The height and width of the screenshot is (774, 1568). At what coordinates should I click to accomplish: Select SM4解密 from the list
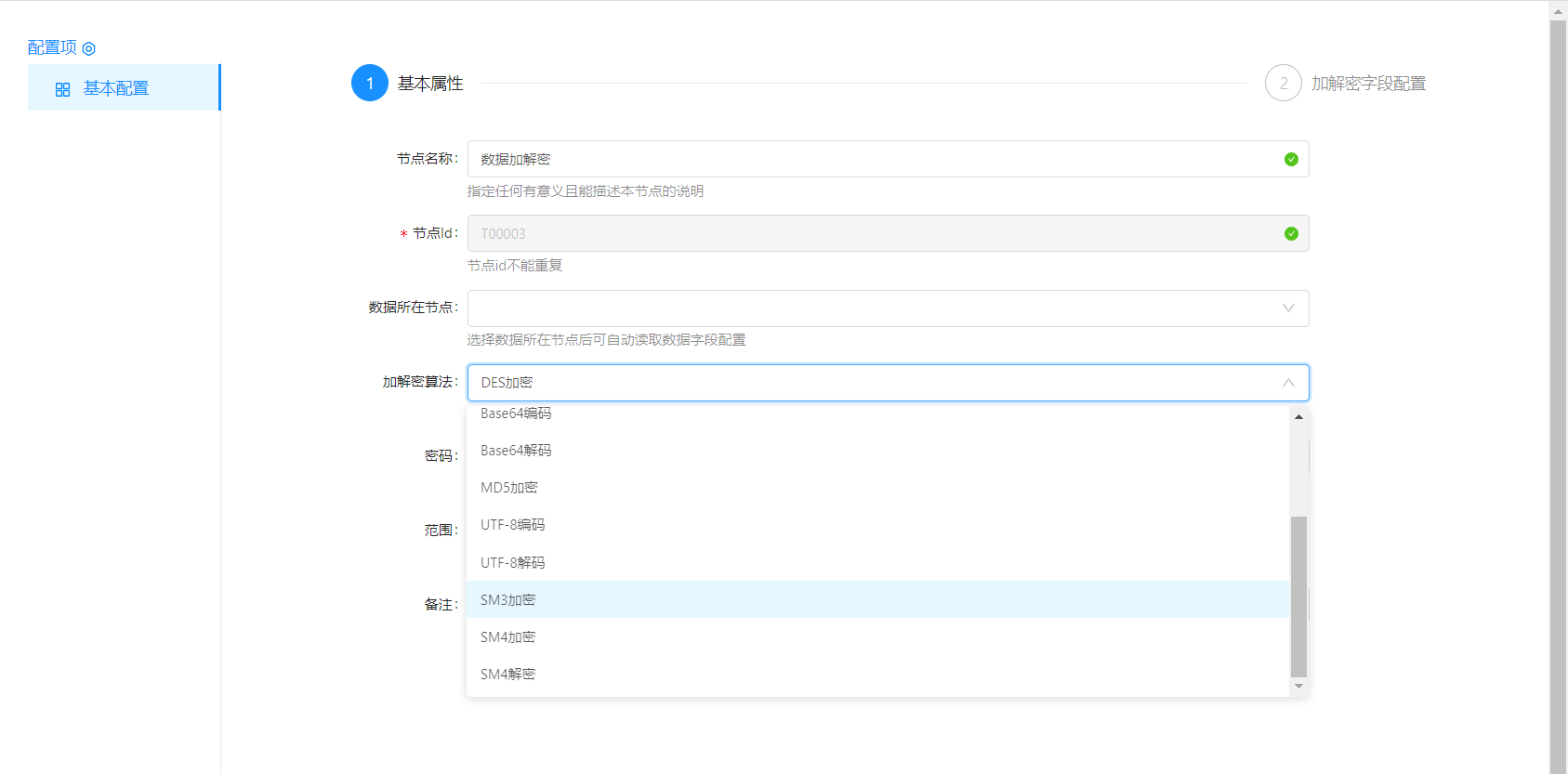(508, 675)
